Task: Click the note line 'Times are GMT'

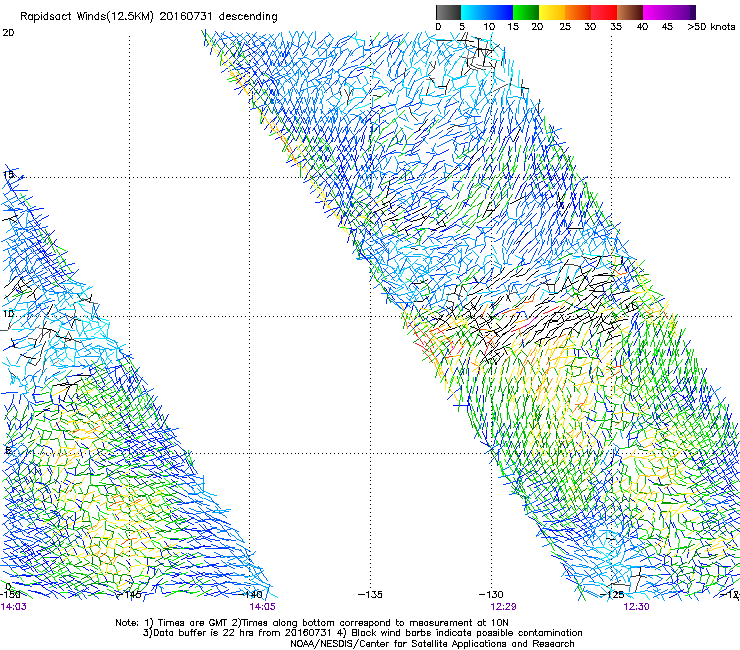Action: (194, 623)
